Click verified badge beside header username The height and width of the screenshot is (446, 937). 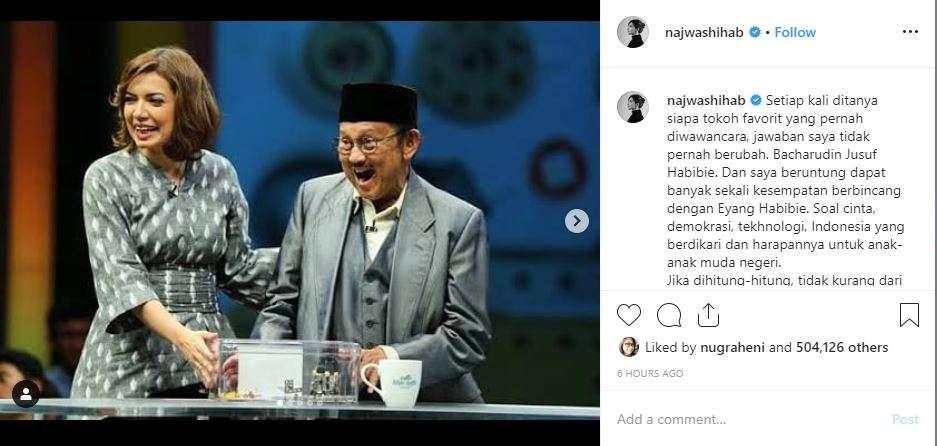(x=755, y=32)
